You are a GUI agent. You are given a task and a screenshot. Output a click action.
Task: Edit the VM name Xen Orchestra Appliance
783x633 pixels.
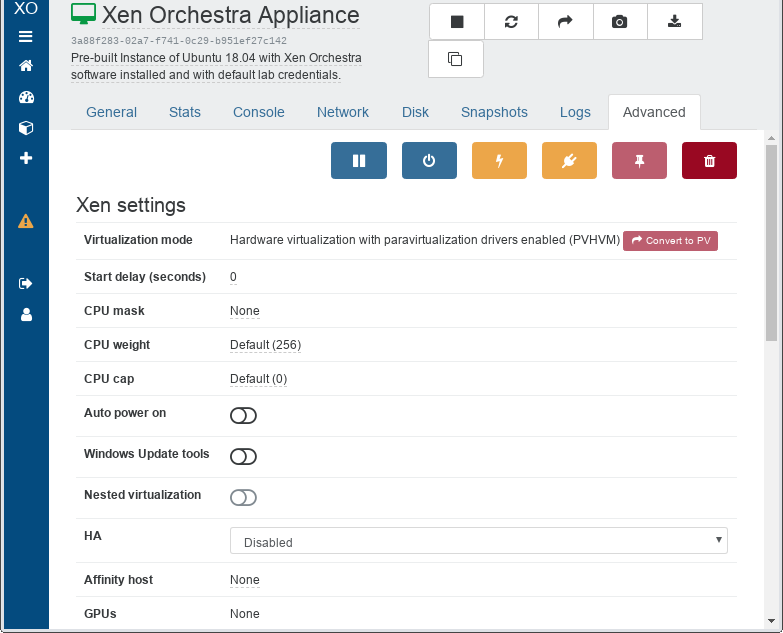[231, 15]
